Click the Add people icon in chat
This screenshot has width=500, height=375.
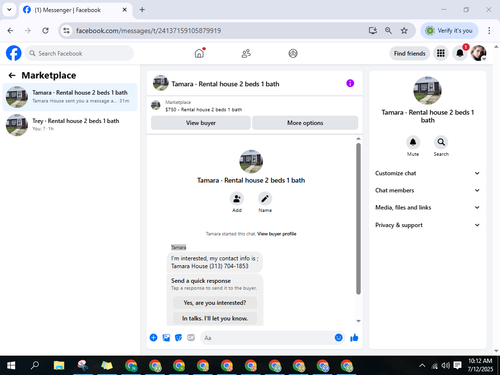point(237,199)
